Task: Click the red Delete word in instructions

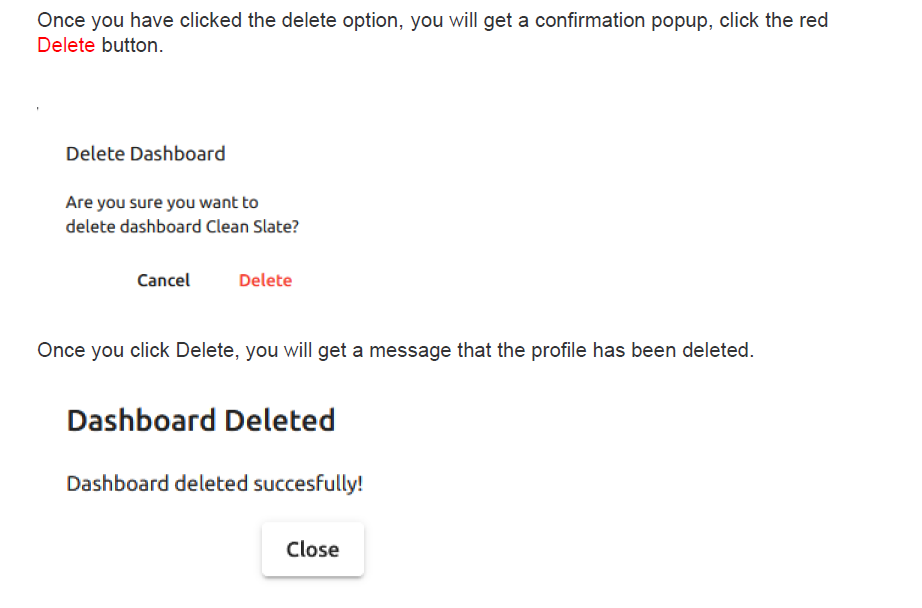Action: (x=66, y=45)
